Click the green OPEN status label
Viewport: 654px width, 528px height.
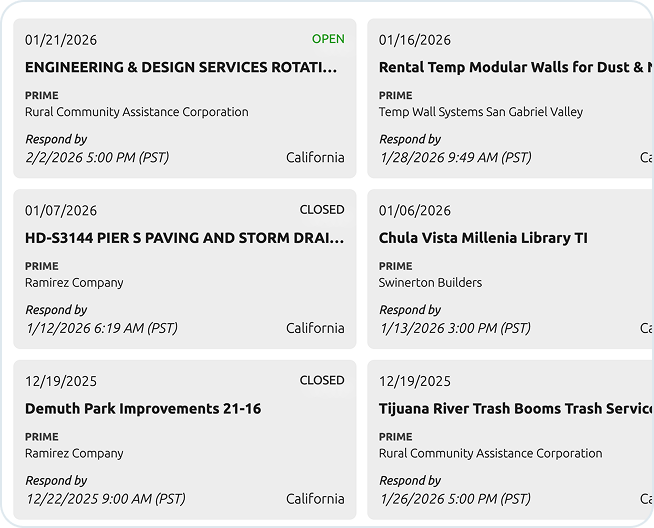[328, 39]
